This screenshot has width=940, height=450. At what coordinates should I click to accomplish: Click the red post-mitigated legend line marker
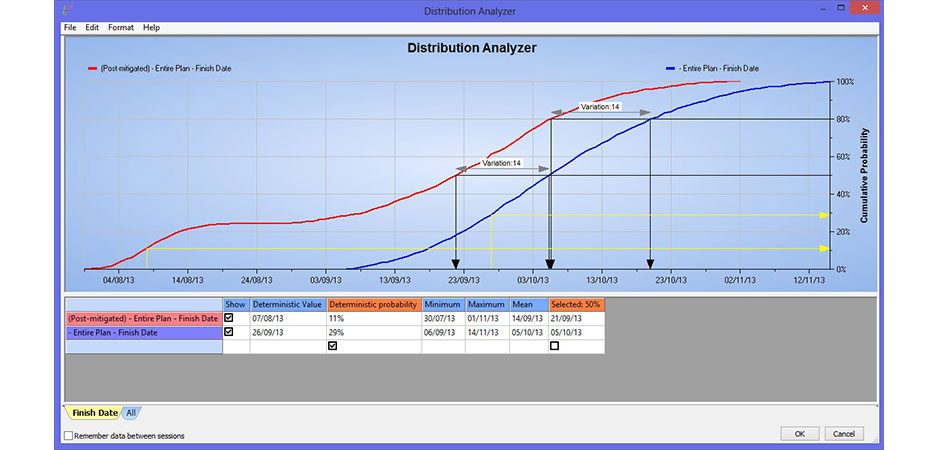tap(93, 69)
